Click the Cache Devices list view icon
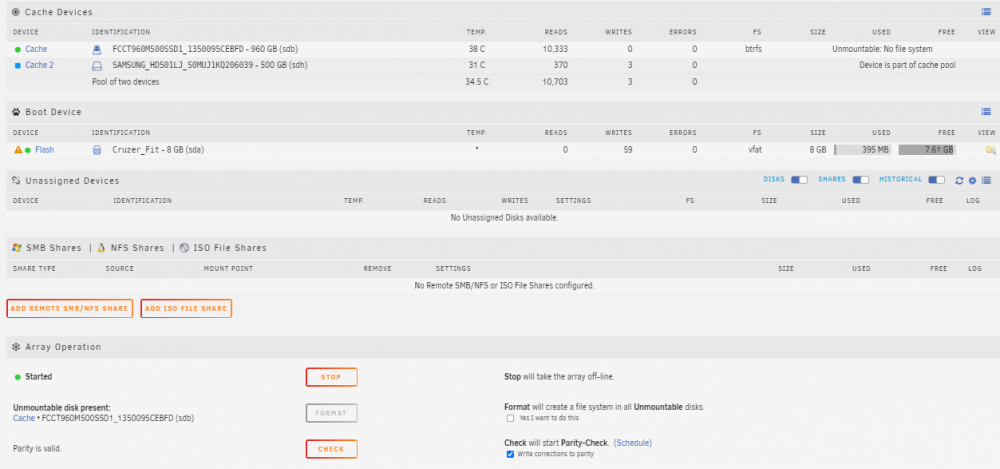 click(986, 11)
